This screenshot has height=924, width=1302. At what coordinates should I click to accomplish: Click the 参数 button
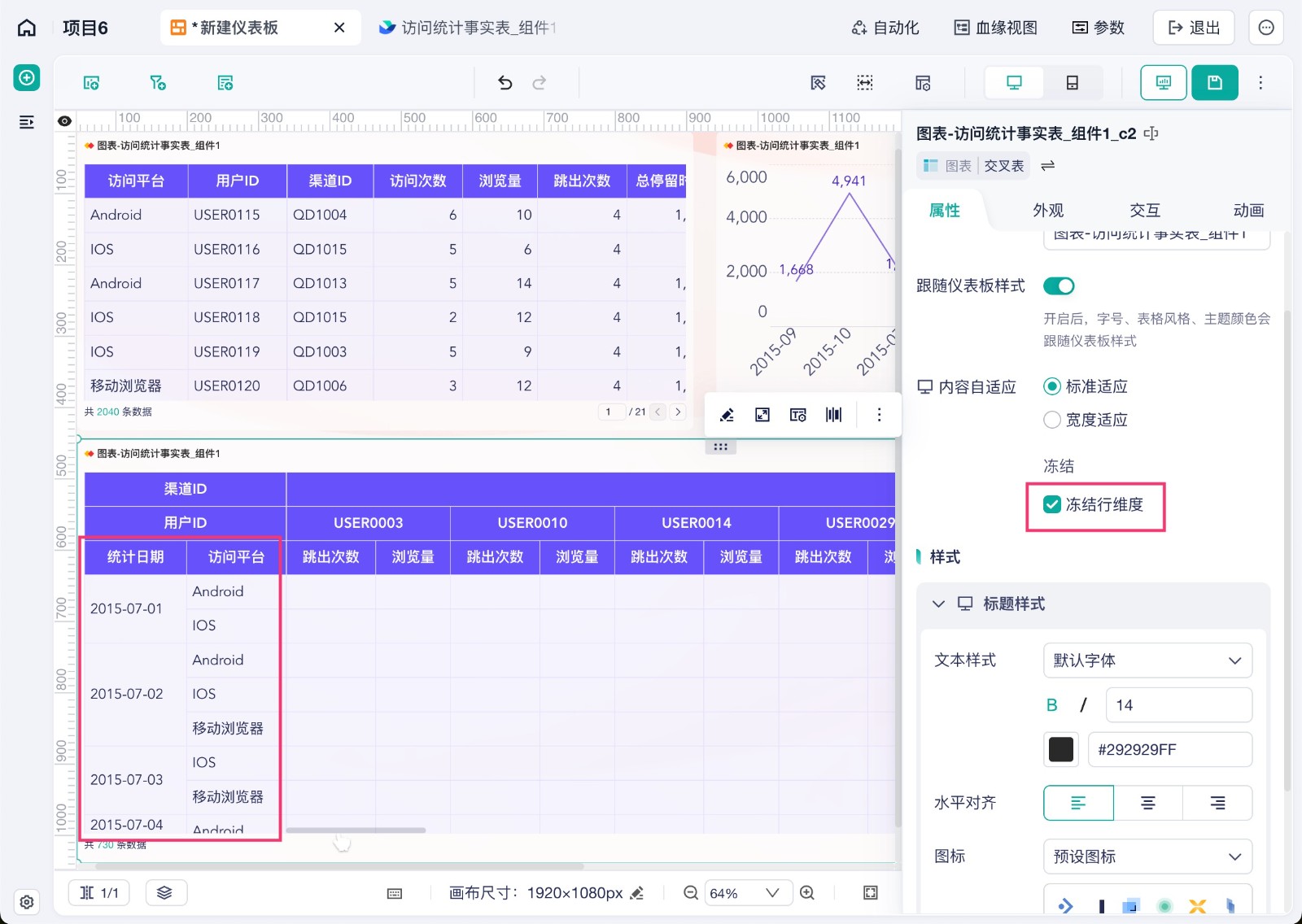point(1099,28)
